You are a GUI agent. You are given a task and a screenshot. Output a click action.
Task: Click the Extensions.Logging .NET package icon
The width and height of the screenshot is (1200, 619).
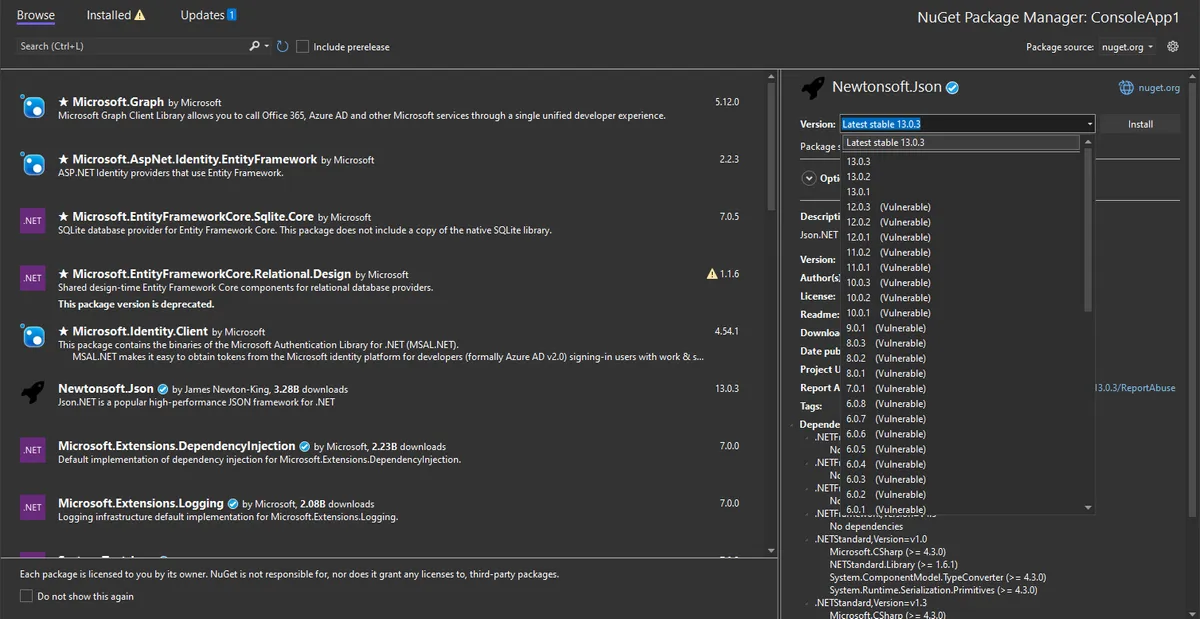[33, 507]
